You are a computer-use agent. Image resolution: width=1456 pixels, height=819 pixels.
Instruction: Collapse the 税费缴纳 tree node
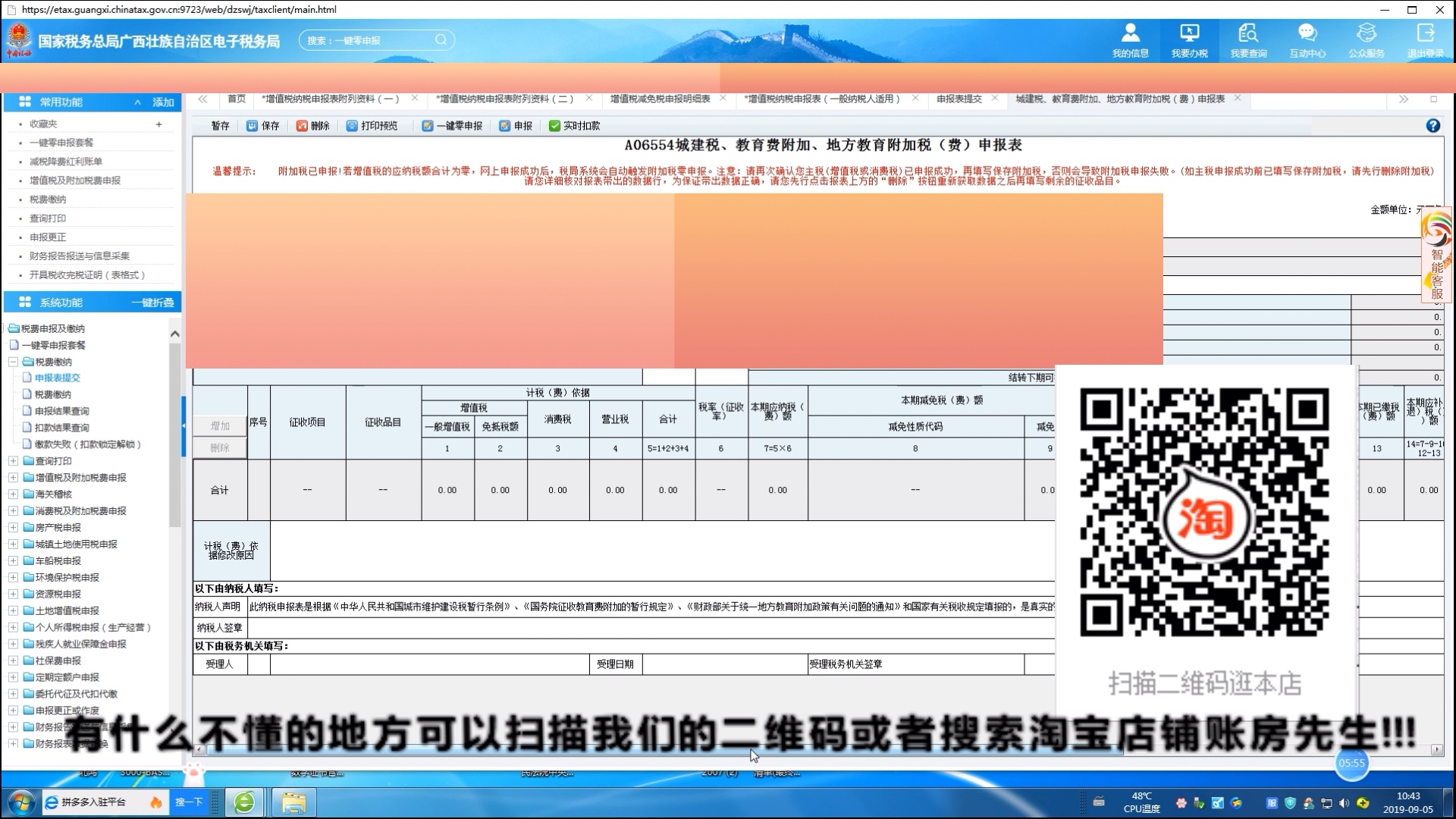(13, 362)
